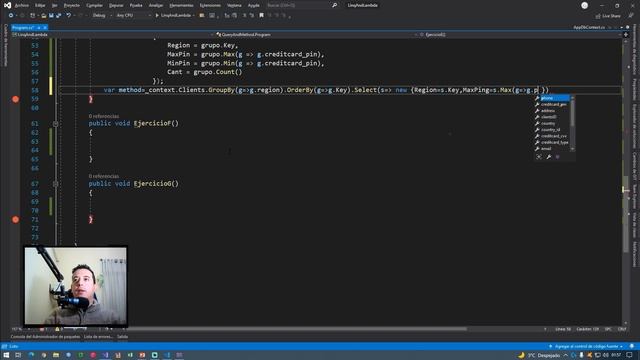Click the Live Share button
The image size is (640, 360).
pyautogui.click(x=608, y=16)
